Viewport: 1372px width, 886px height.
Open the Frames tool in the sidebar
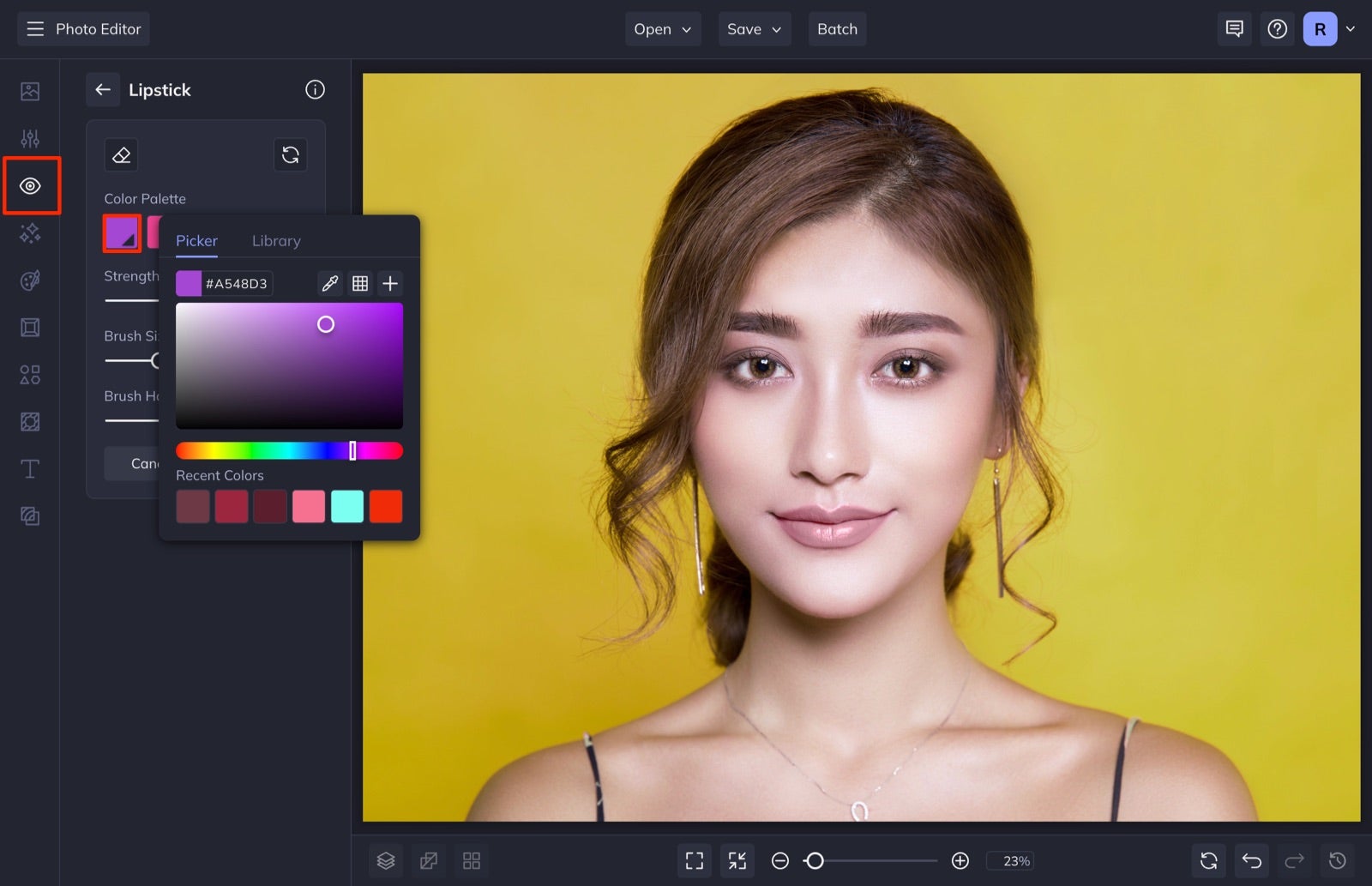pos(30,327)
